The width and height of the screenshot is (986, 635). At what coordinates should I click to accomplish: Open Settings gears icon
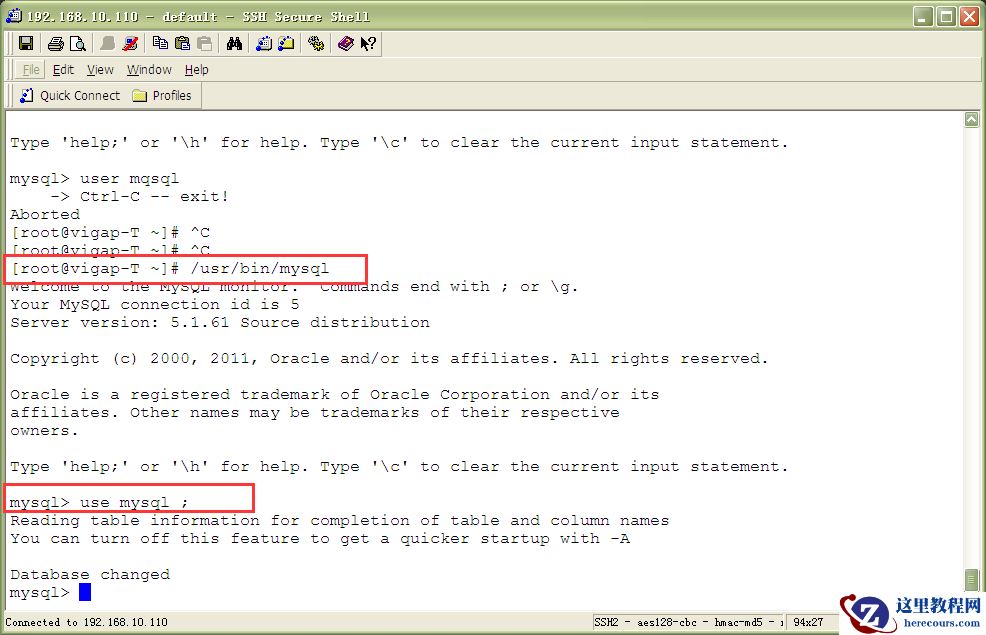click(x=316, y=43)
